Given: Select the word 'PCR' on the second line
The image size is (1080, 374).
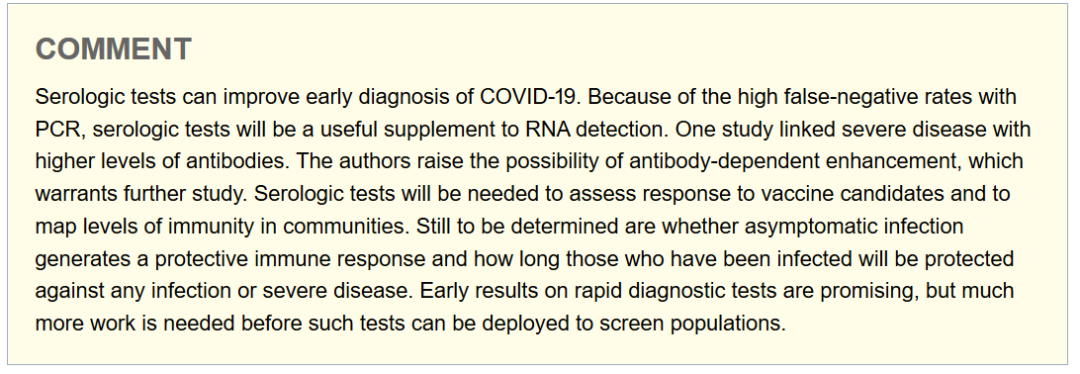Looking at the screenshot, I should (54, 129).
